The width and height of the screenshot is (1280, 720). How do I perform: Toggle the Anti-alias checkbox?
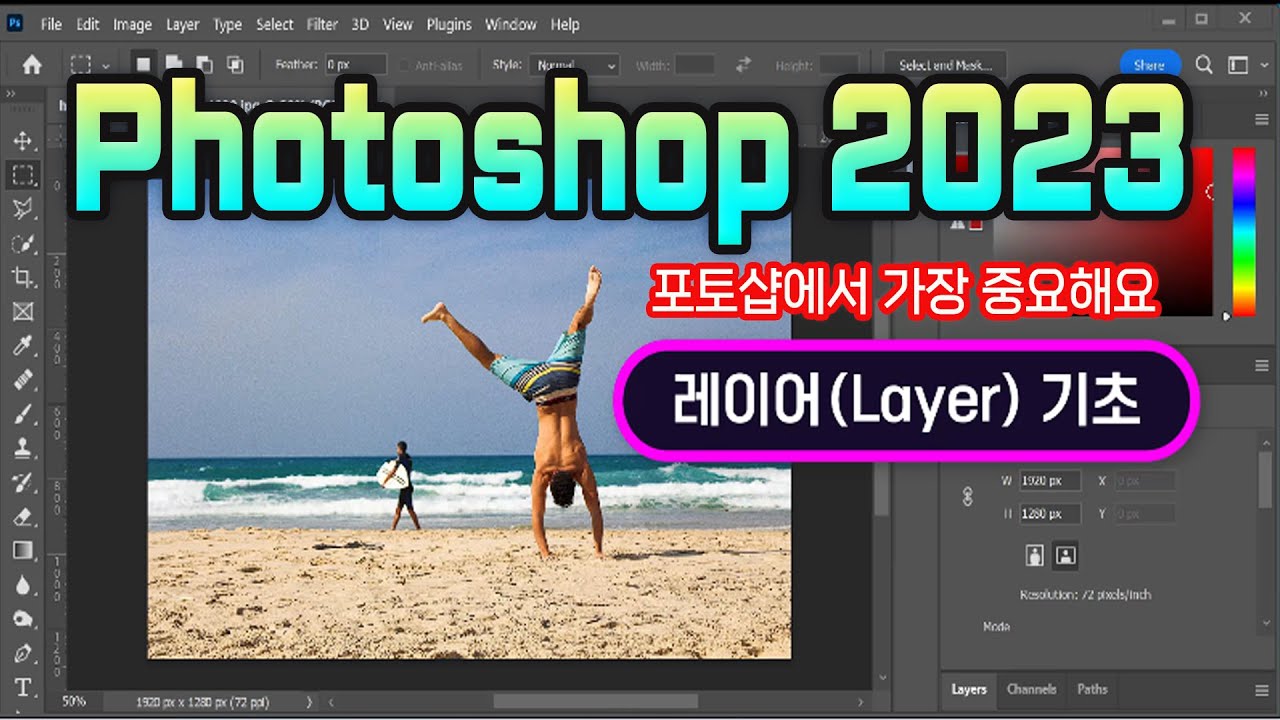click(405, 66)
